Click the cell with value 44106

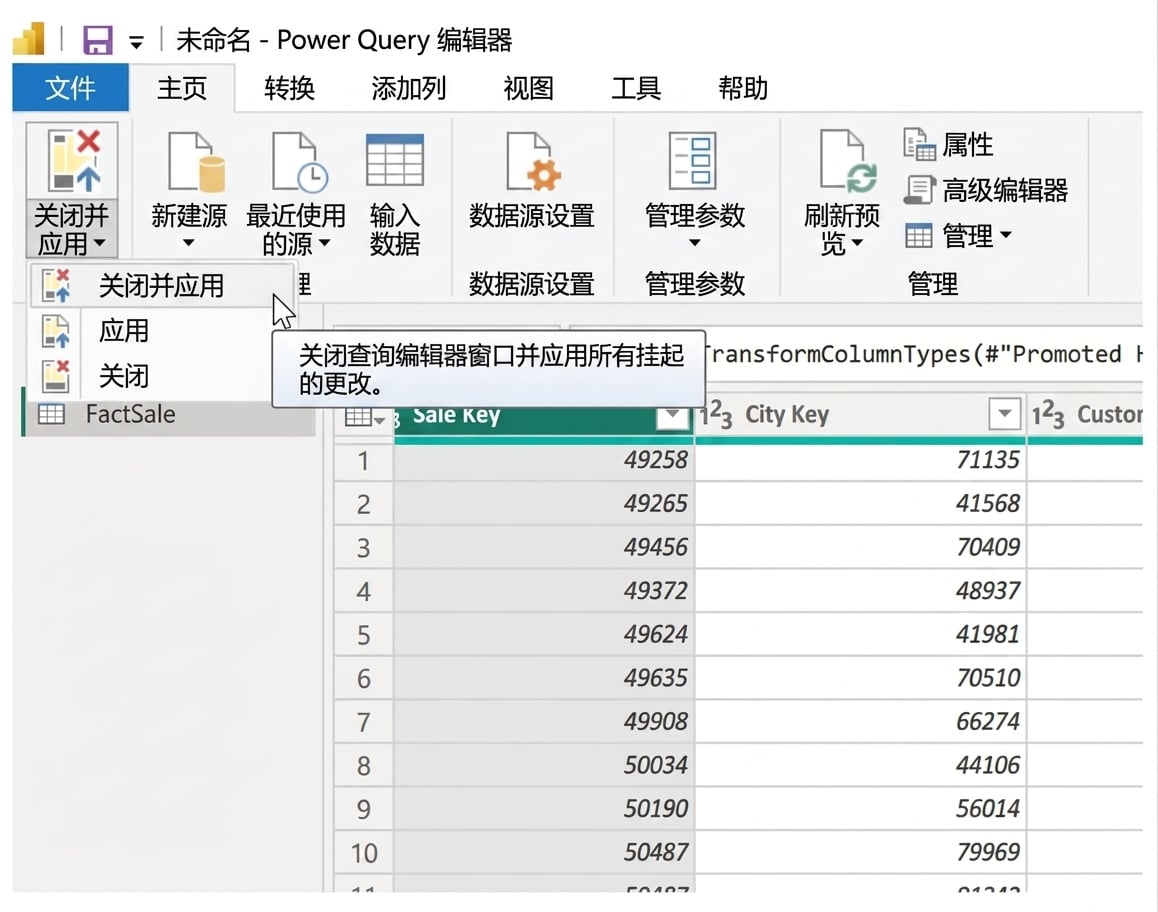click(x=860, y=765)
